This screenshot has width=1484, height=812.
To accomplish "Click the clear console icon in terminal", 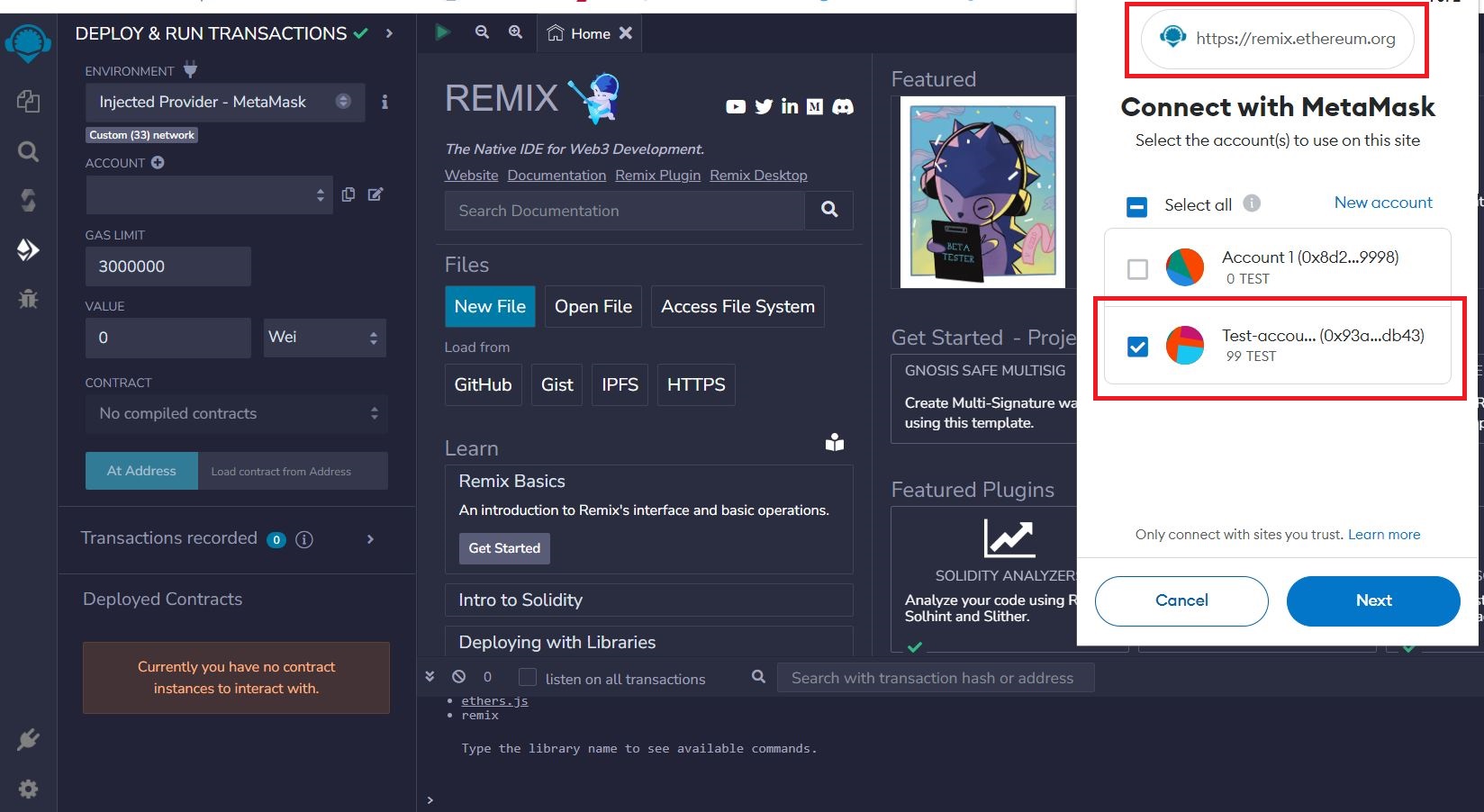I will pyautogui.click(x=459, y=677).
